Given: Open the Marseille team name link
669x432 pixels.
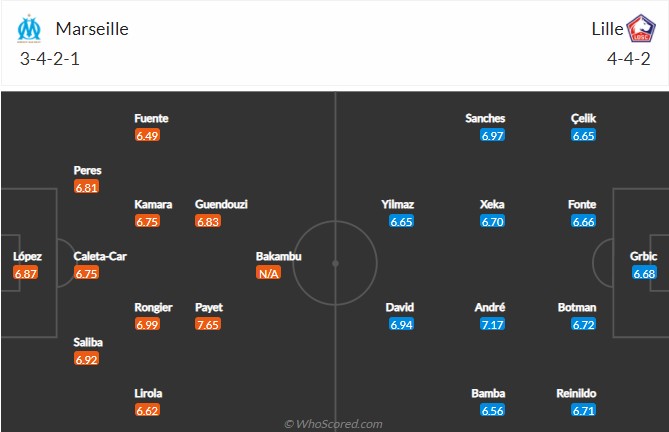Looking at the screenshot, I should point(92,29).
